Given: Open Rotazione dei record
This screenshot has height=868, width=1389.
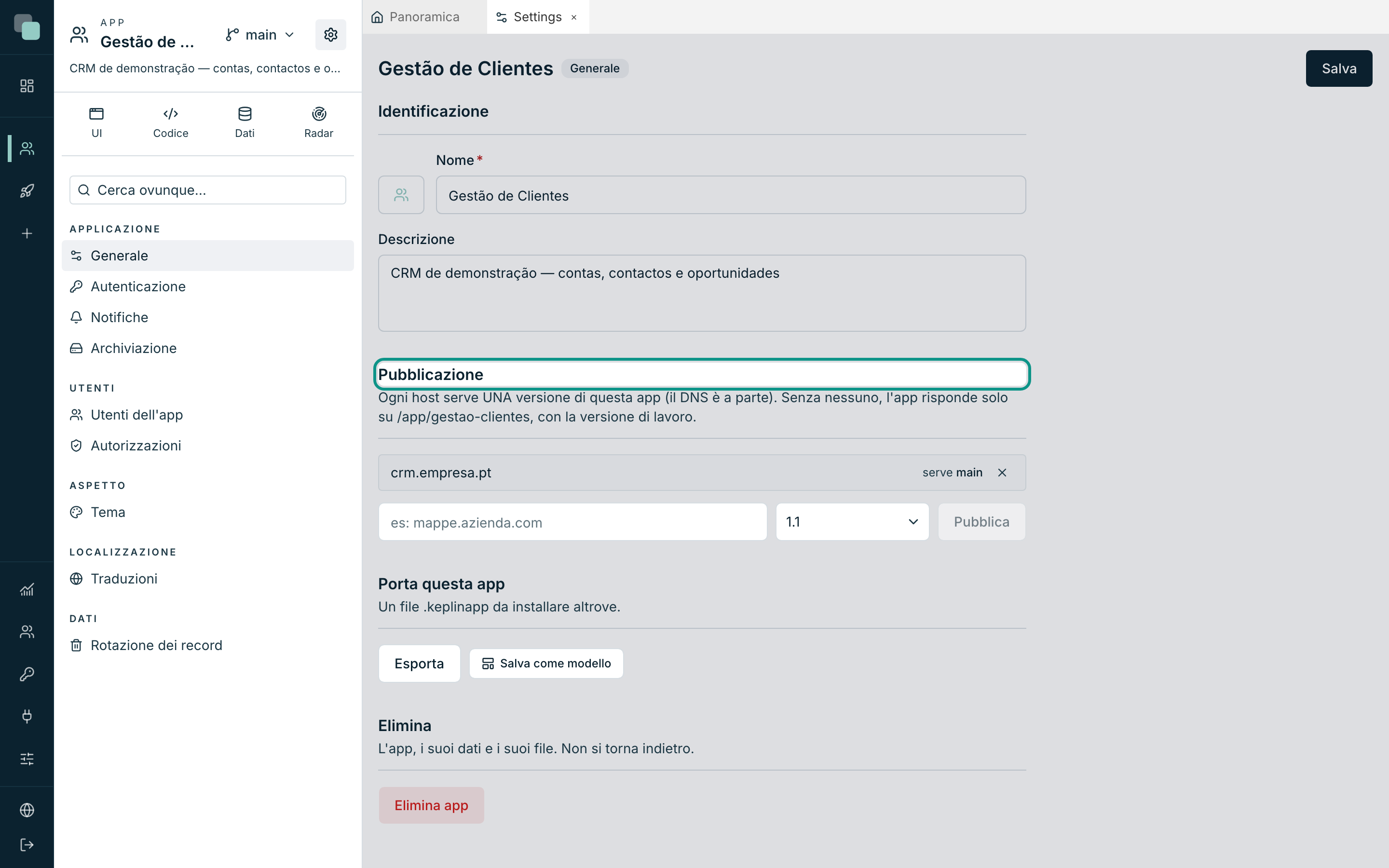Looking at the screenshot, I should tap(208, 645).
